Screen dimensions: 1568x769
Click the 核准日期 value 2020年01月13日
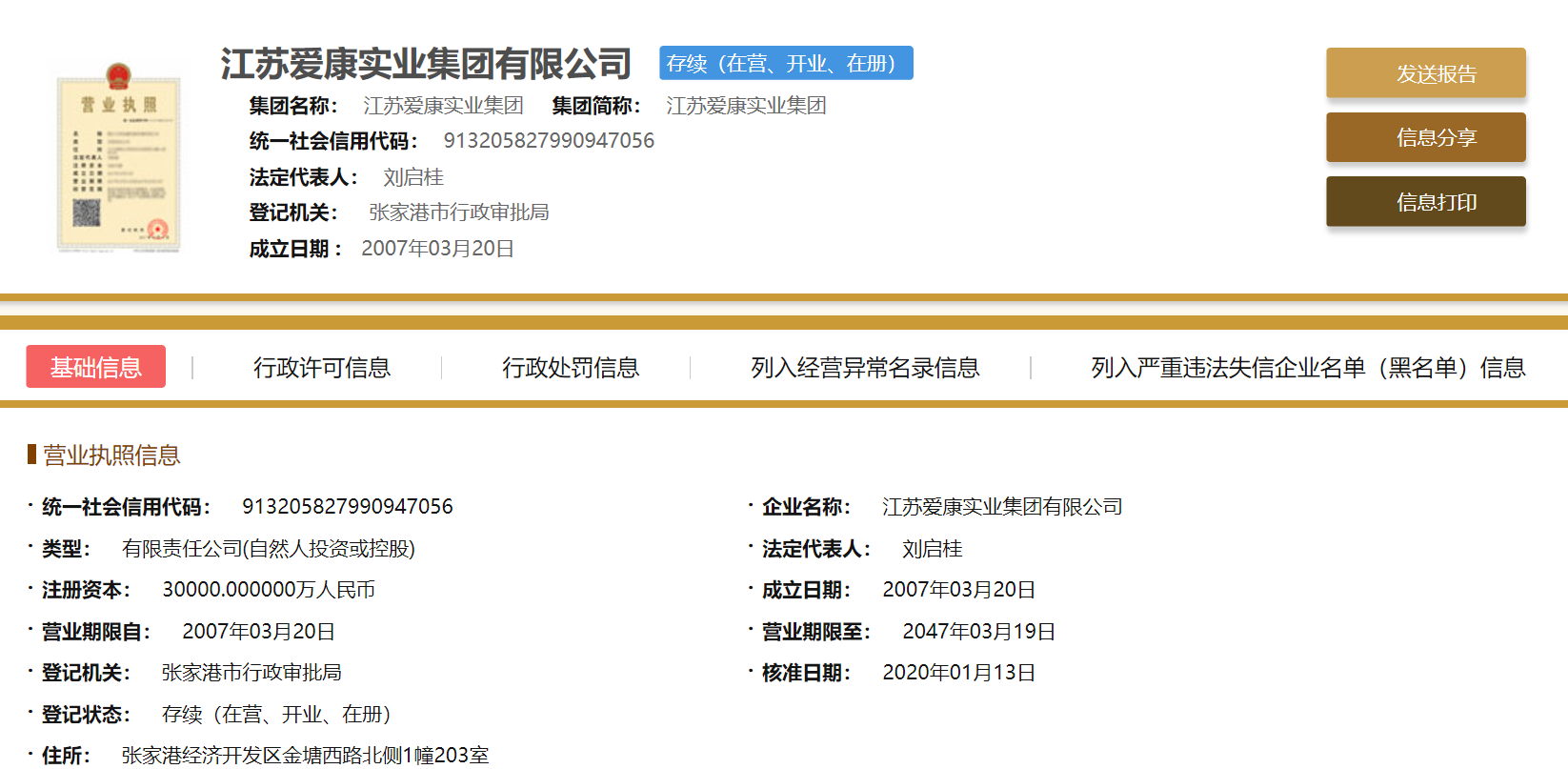pyautogui.click(x=958, y=672)
